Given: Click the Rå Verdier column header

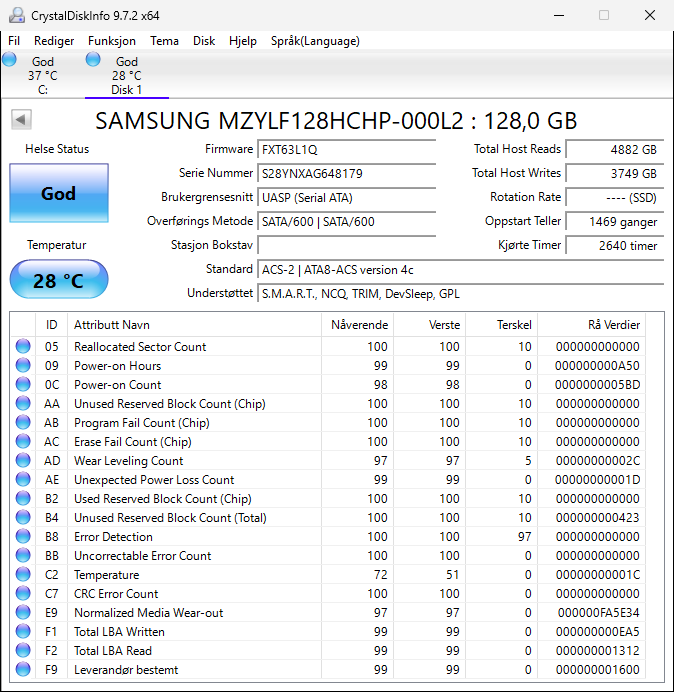Looking at the screenshot, I should click(591, 325).
